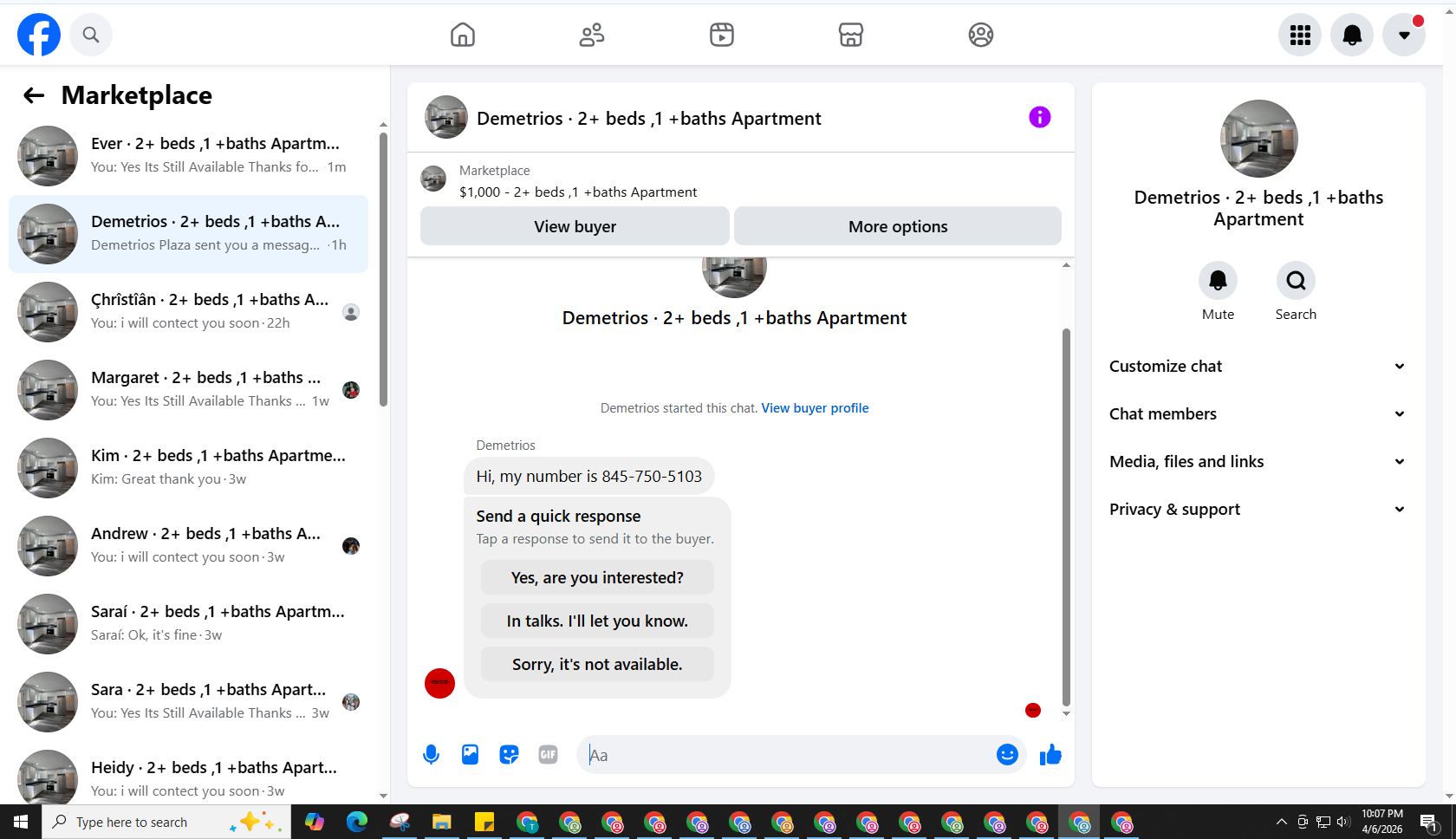Choose a sticker with the sticker icon

[509, 755]
